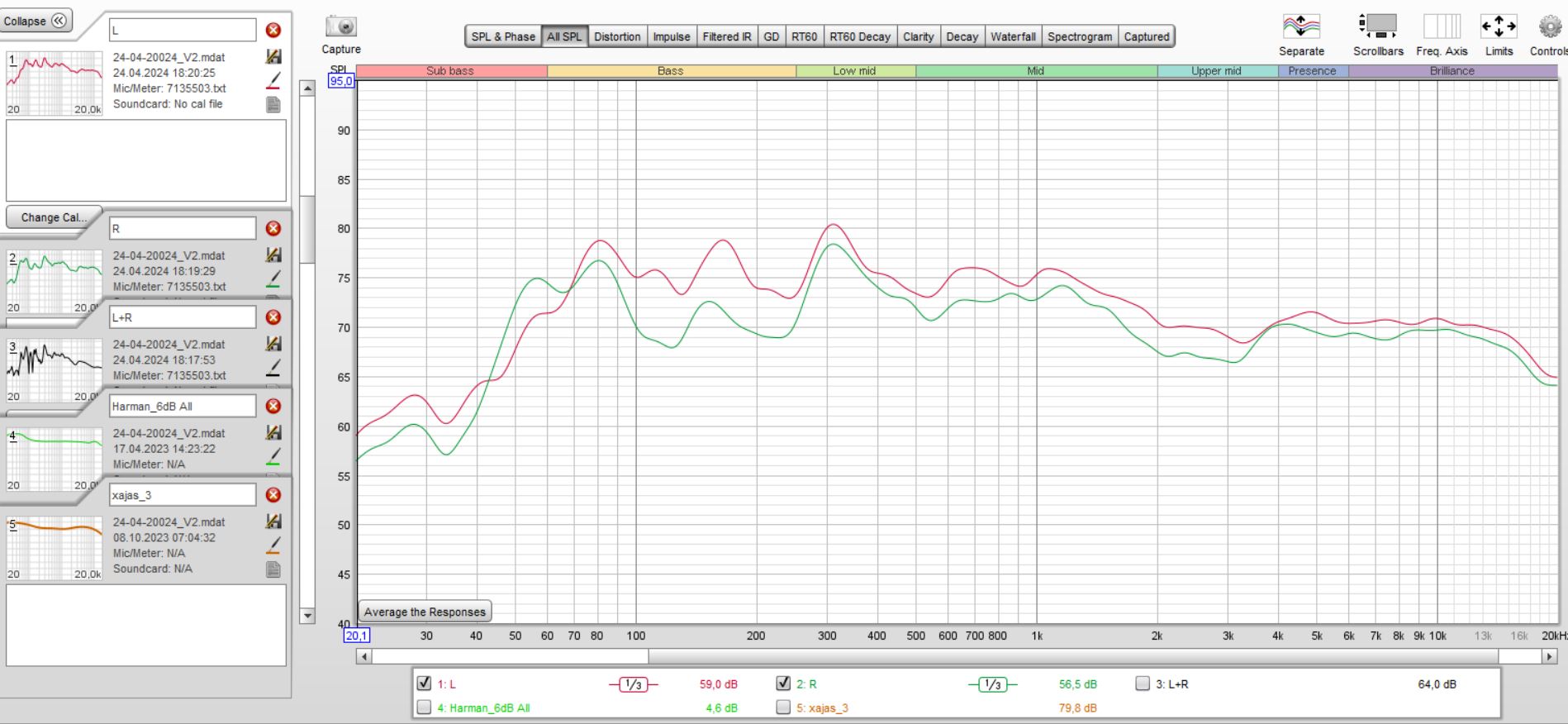
Task: Save xajas_3 measurement with disk icon
Action: pos(273,522)
